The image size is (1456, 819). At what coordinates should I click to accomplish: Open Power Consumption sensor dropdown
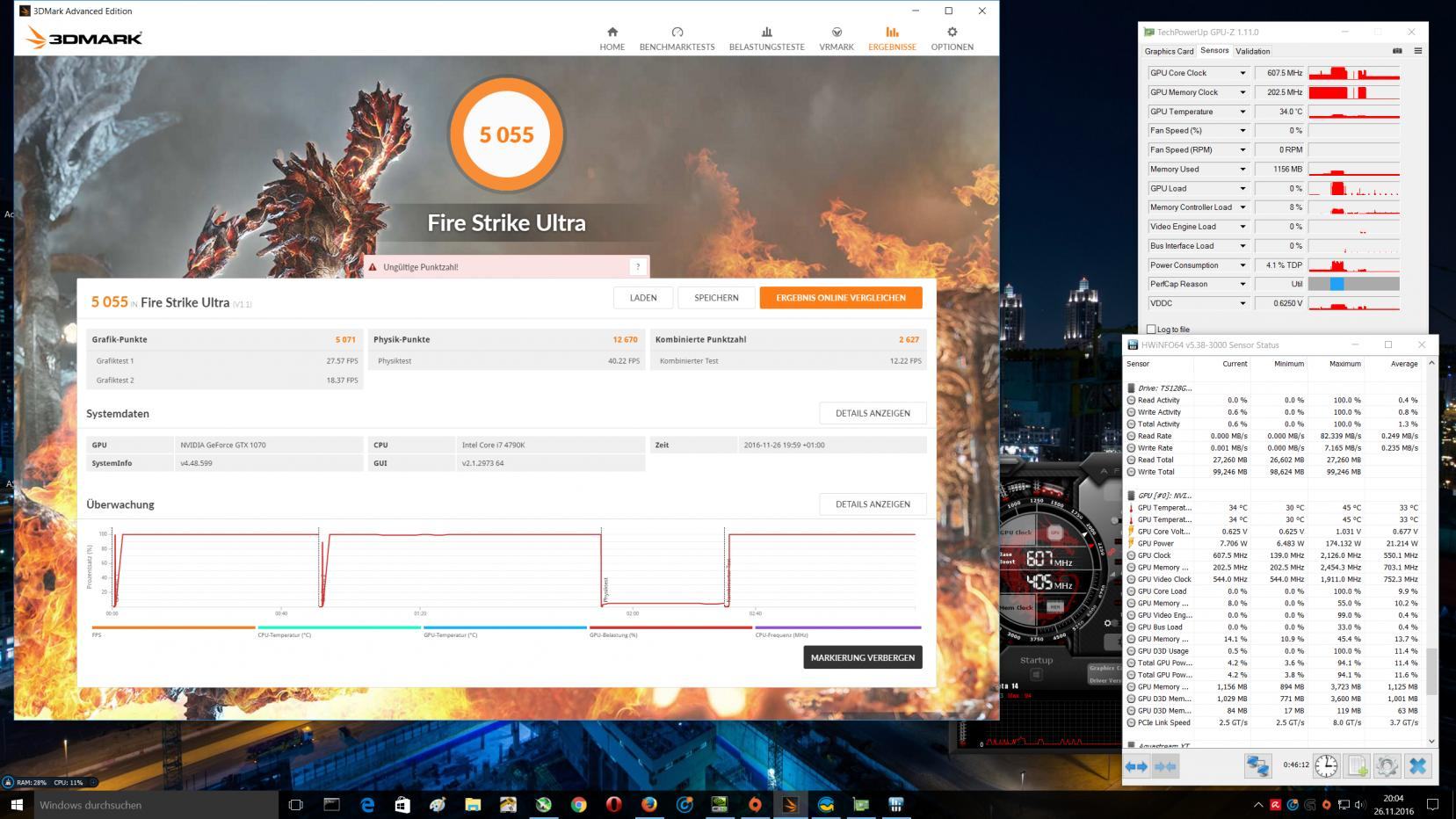point(1242,265)
